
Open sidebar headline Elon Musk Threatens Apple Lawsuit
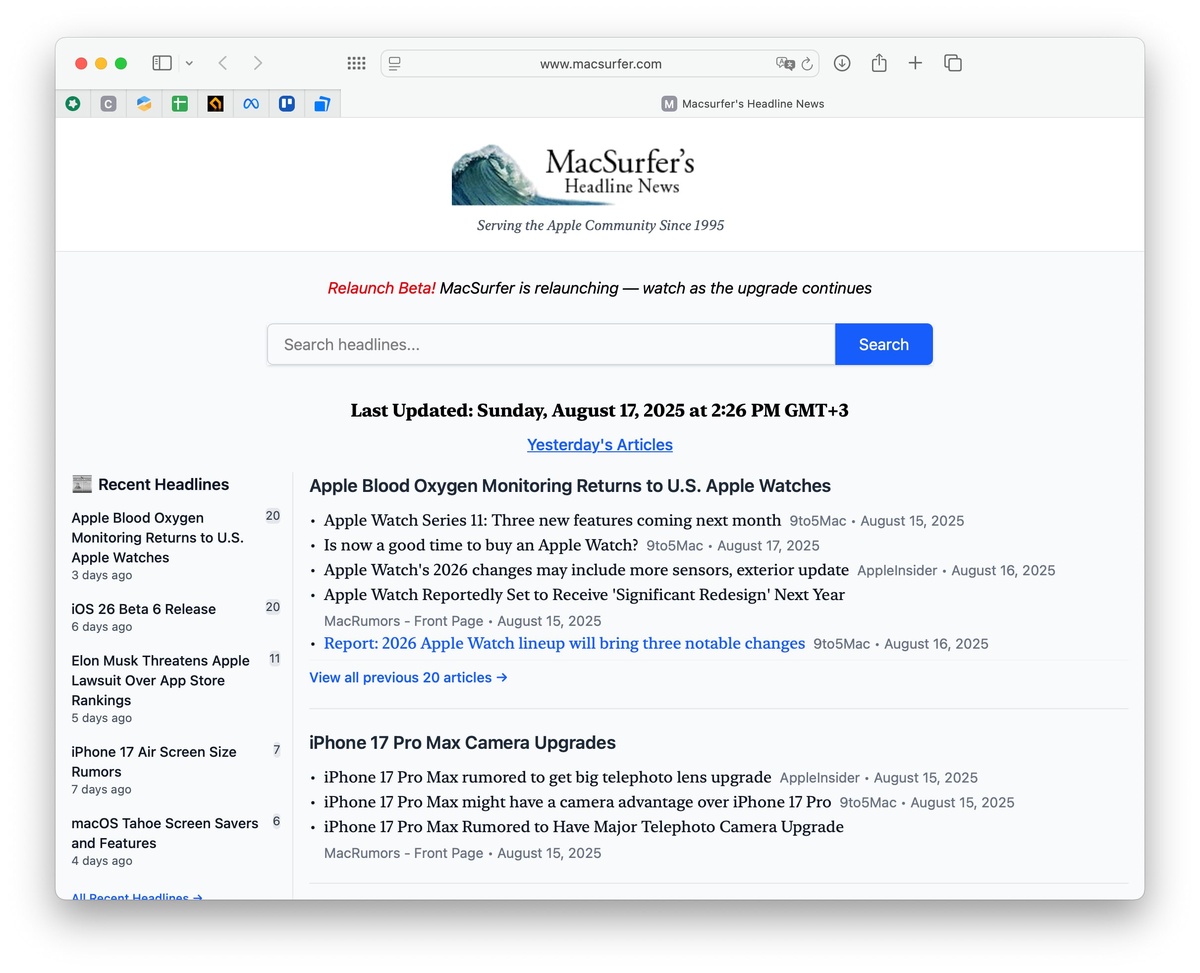[x=160, y=680]
